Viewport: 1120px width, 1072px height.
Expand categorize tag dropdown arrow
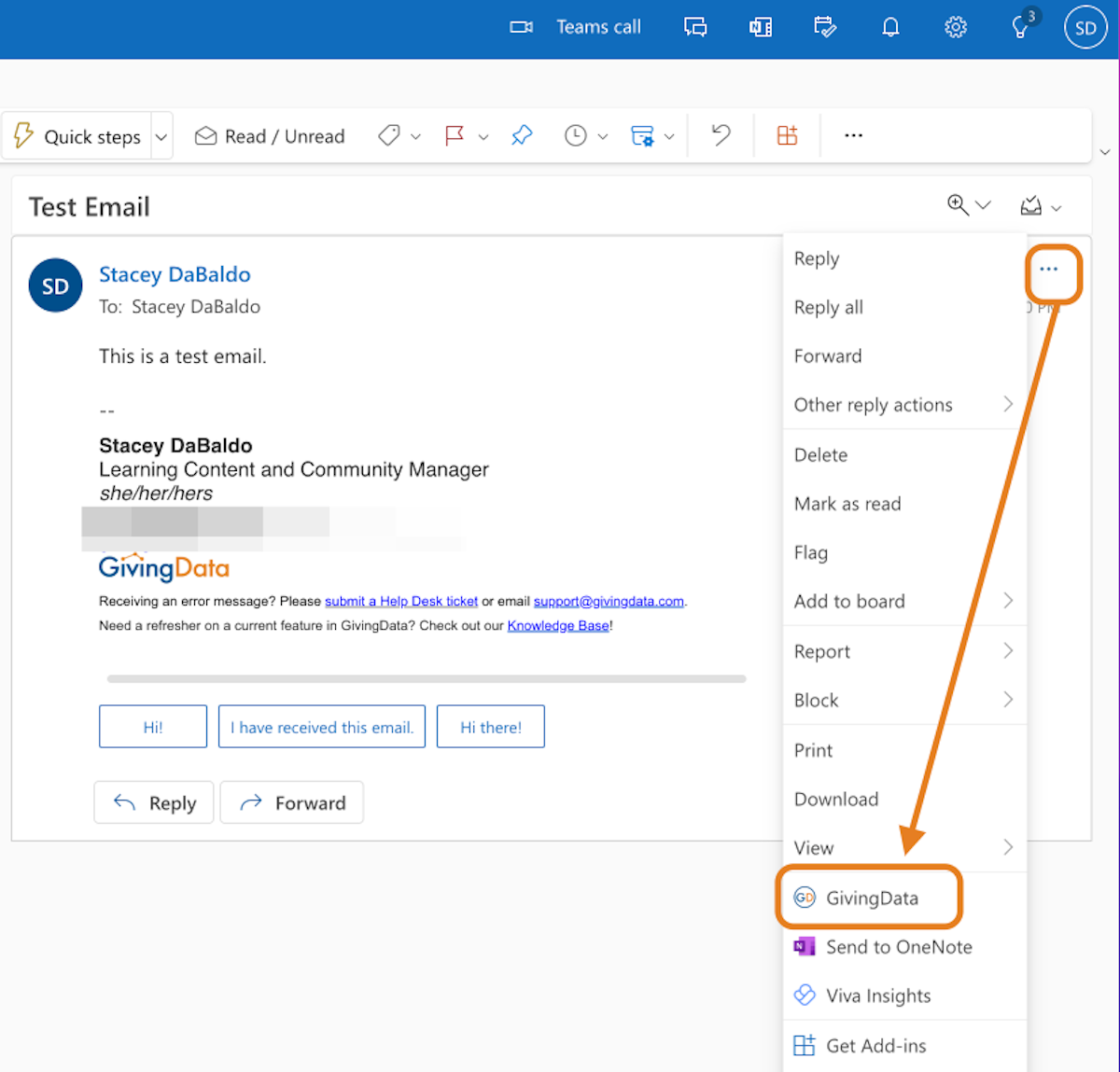(x=416, y=137)
